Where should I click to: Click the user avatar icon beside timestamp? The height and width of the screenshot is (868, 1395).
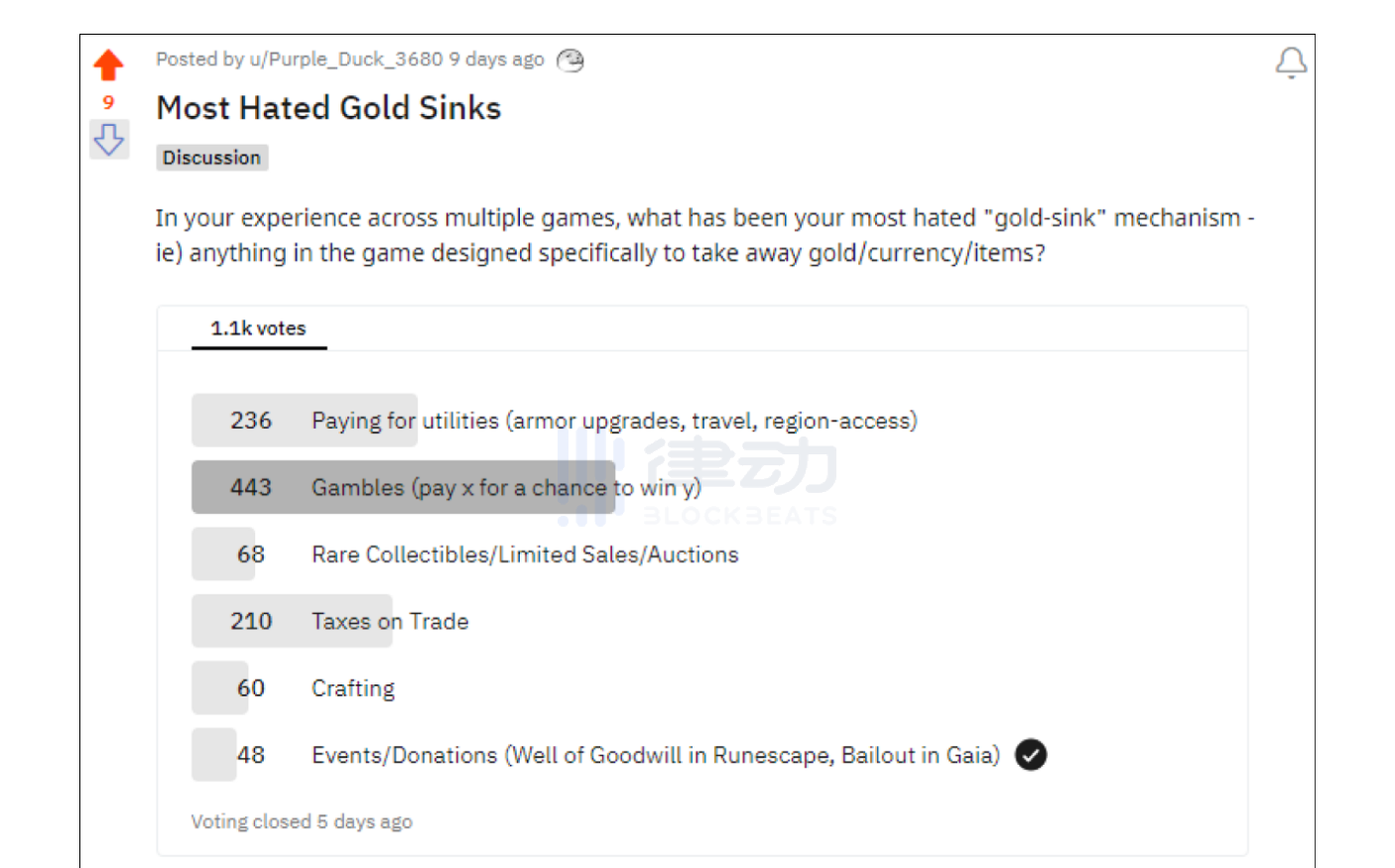tap(571, 61)
